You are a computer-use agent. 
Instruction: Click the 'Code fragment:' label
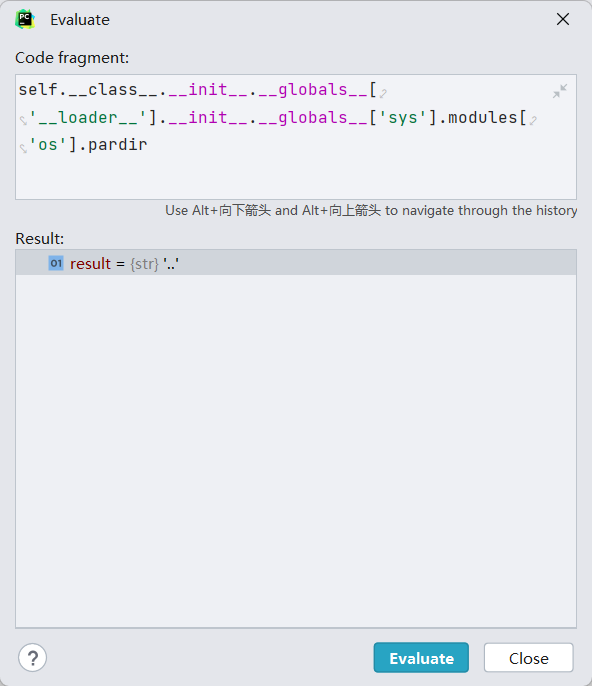coord(72,58)
